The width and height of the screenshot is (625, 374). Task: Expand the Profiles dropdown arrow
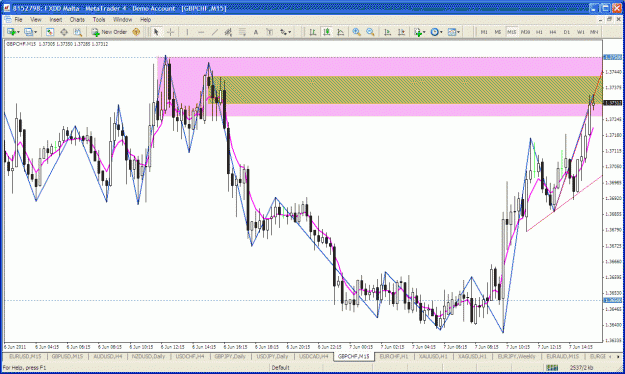click(35, 32)
